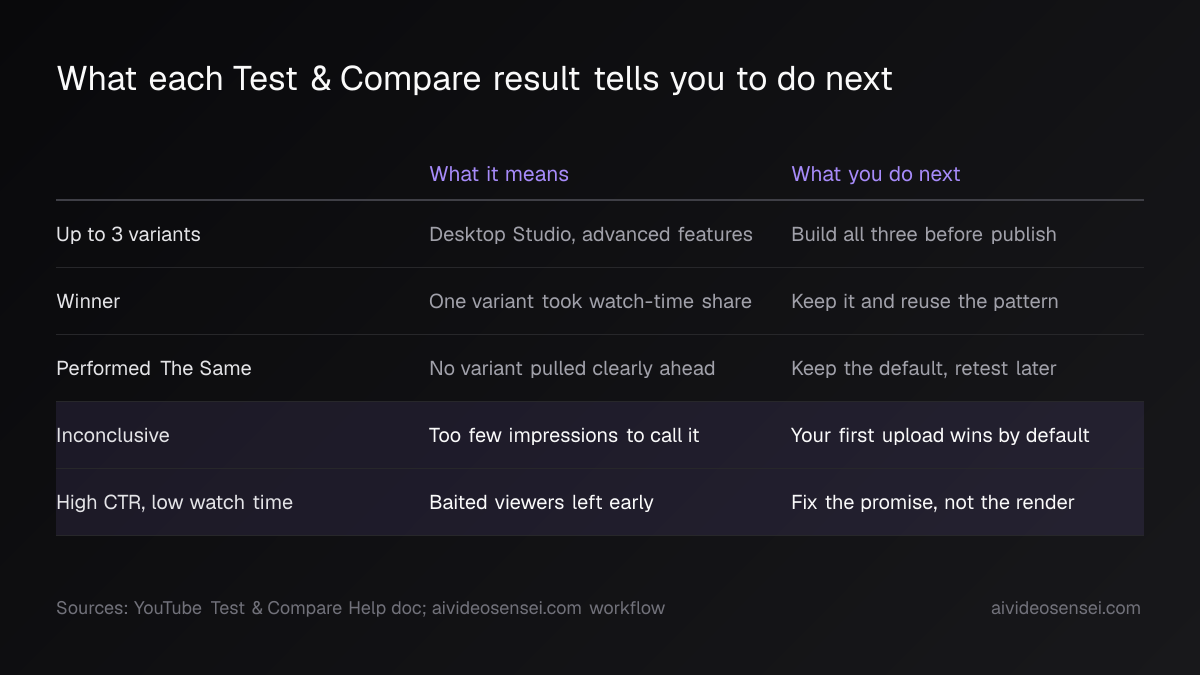Viewport: 1200px width, 675px height.
Task: Select the 'Winner' row label
Action: coord(88,301)
